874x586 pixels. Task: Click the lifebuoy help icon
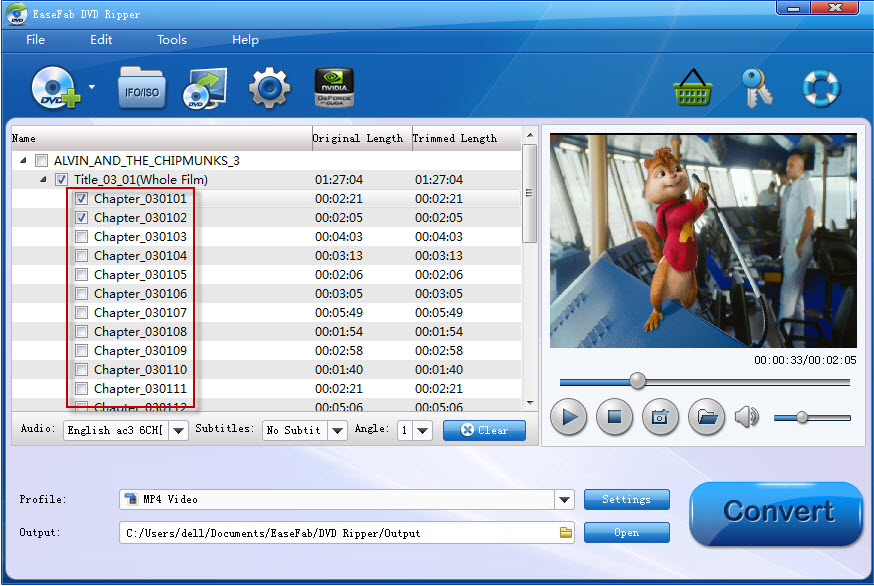click(820, 88)
